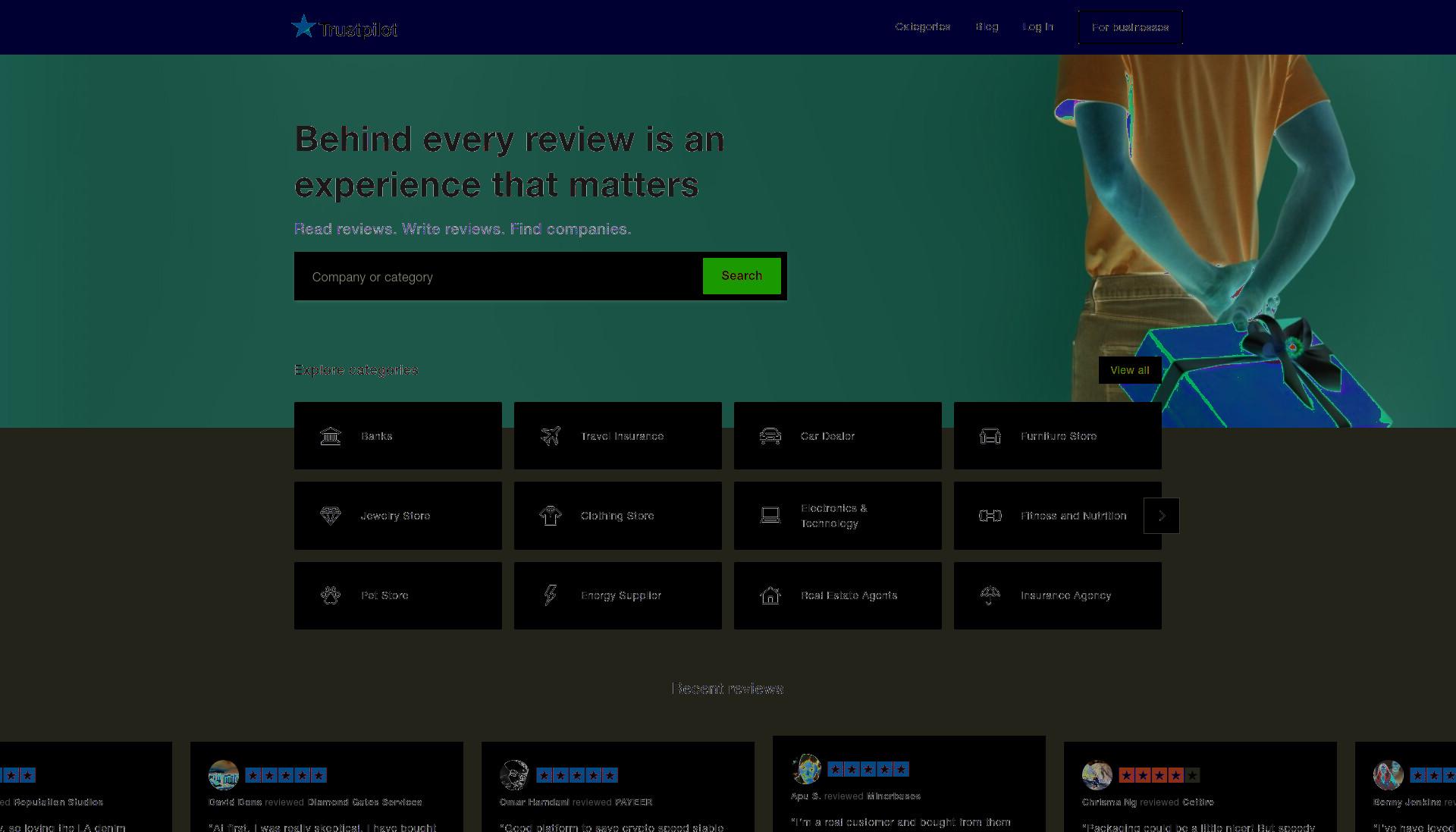Select the Energy Supplier lightning icon

point(551,595)
